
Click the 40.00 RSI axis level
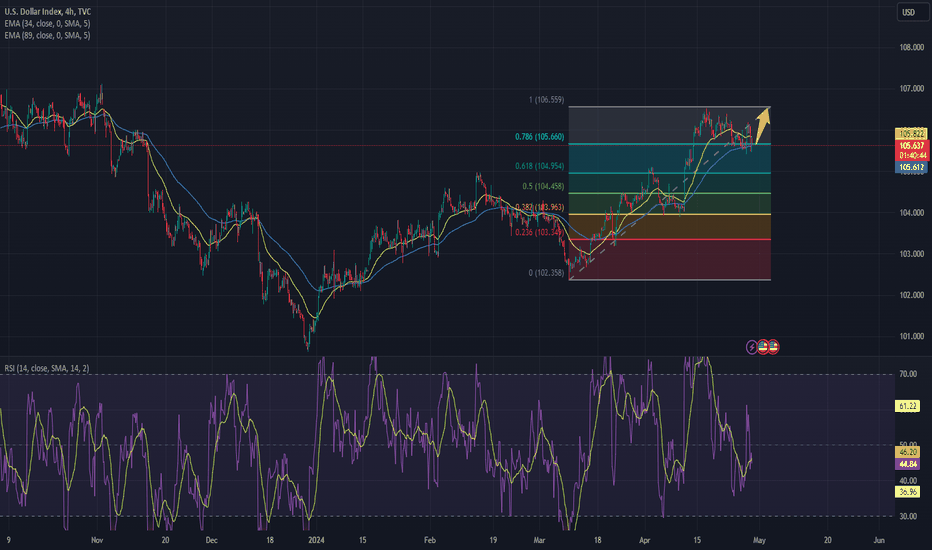click(908, 480)
